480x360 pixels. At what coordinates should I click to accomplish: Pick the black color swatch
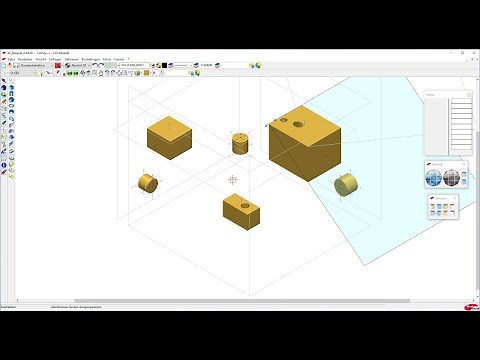[x=164, y=66]
